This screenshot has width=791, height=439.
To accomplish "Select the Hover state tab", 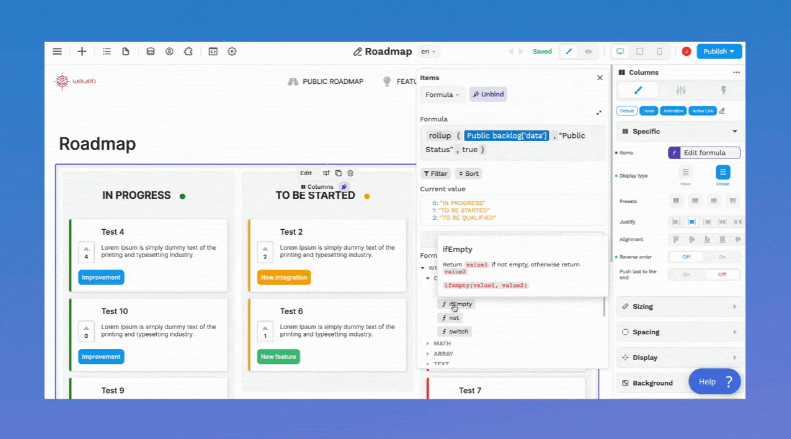I will point(649,111).
